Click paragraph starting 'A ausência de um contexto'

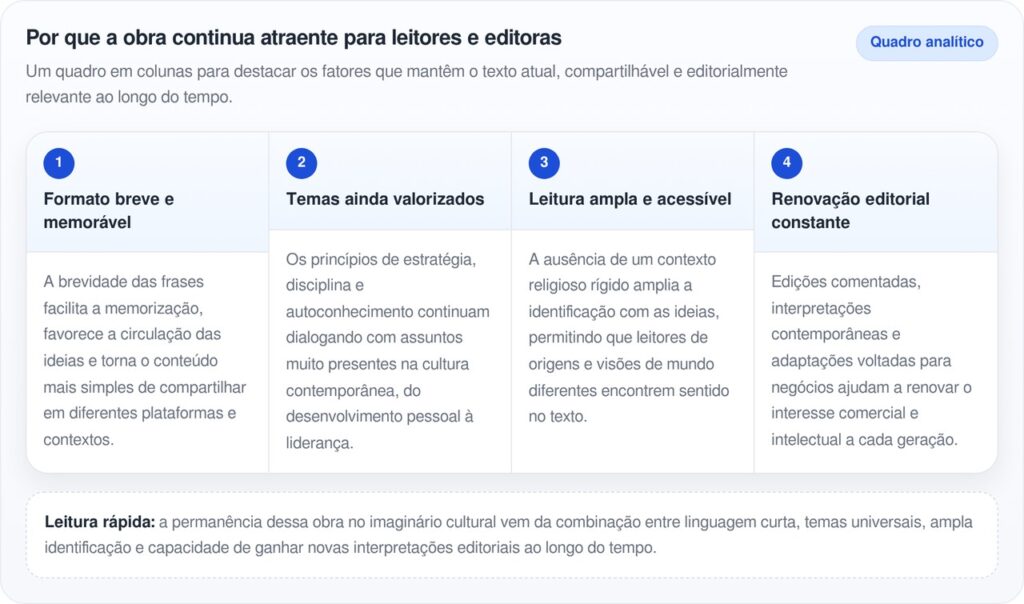pyautogui.click(x=629, y=337)
